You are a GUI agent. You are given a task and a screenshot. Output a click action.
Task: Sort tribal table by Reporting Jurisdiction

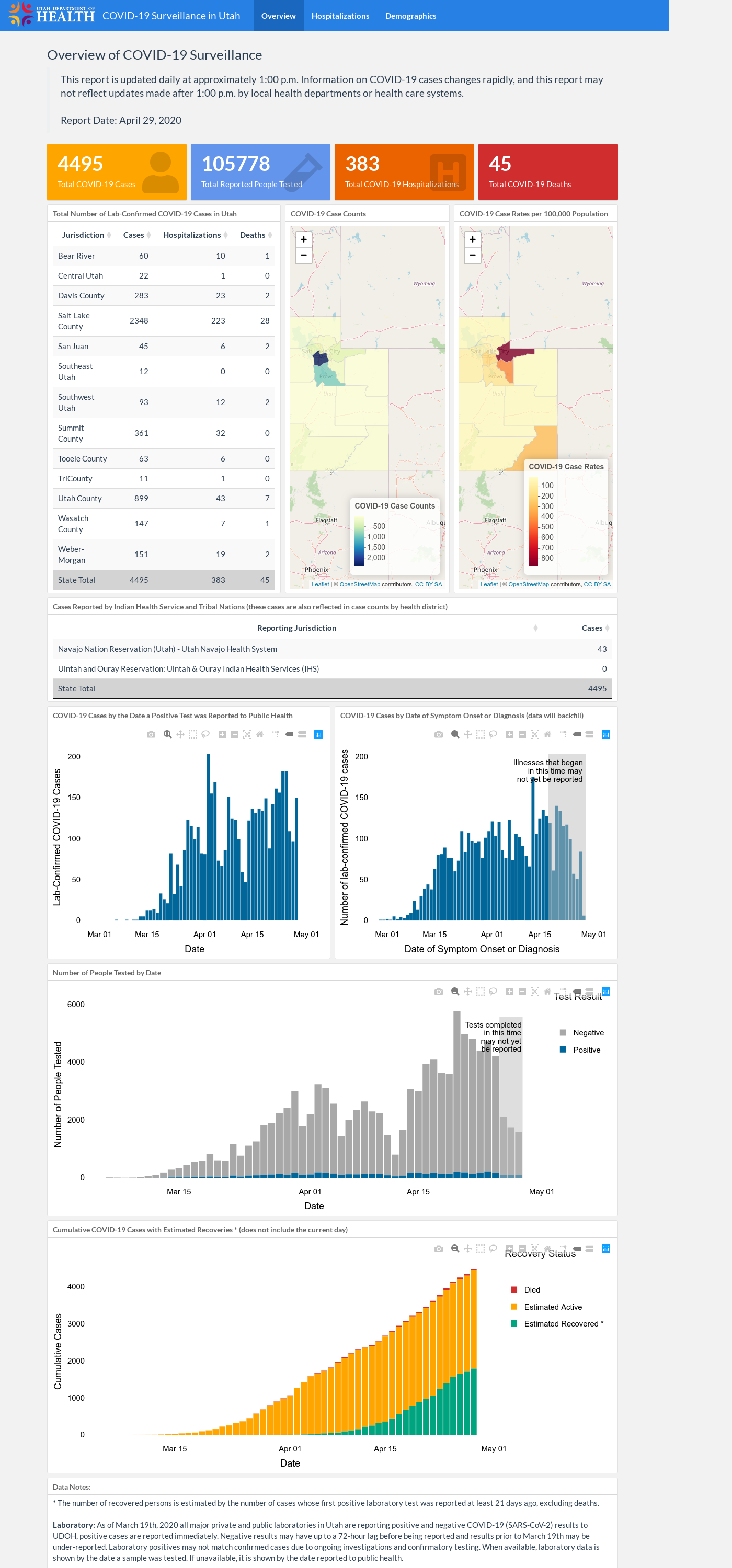coord(296,628)
